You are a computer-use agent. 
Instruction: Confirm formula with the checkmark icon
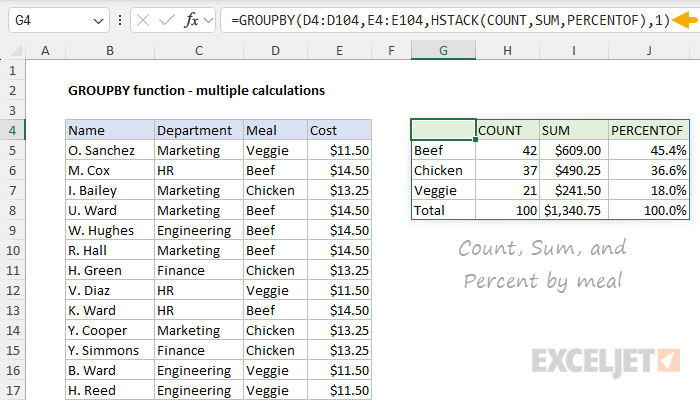pos(167,21)
